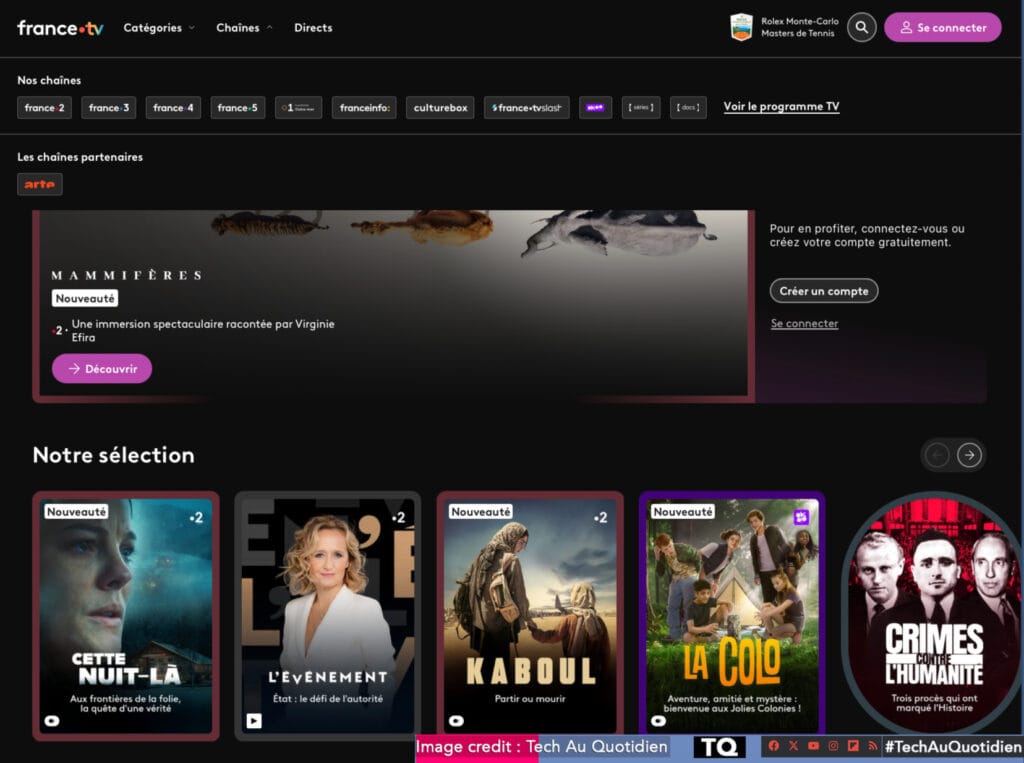Image resolution: width=1024 pixels, height=763 pixels.
Task: Click 'État : le défi de l'autorité' text
Action: (x=328, y=698)
